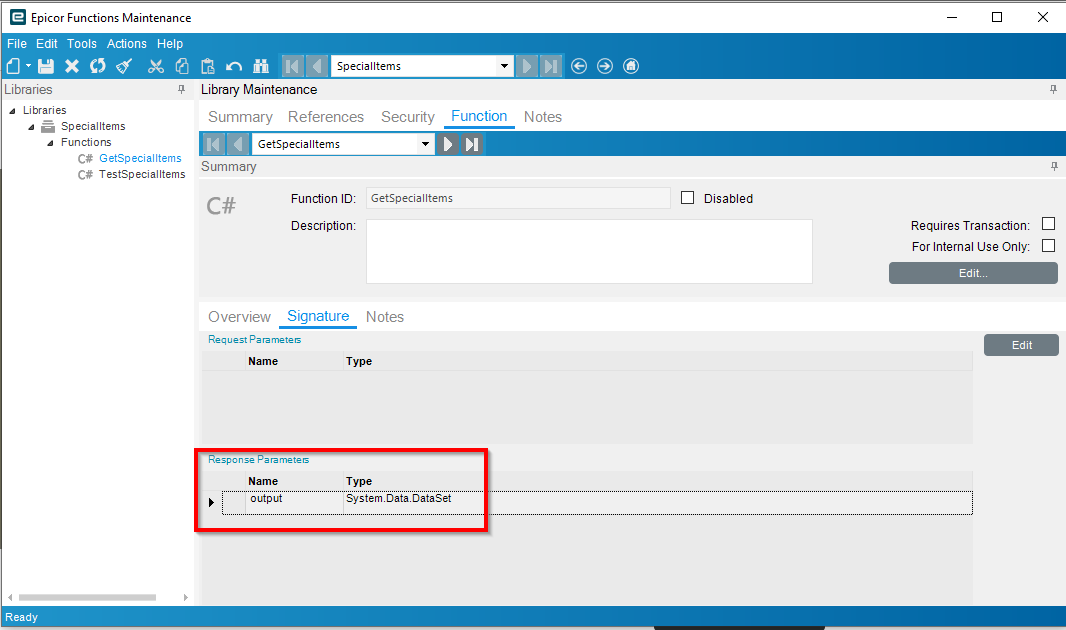Go to first library record in main toolbar
Screen dimensions: 1066x630
tap(292, 66)
